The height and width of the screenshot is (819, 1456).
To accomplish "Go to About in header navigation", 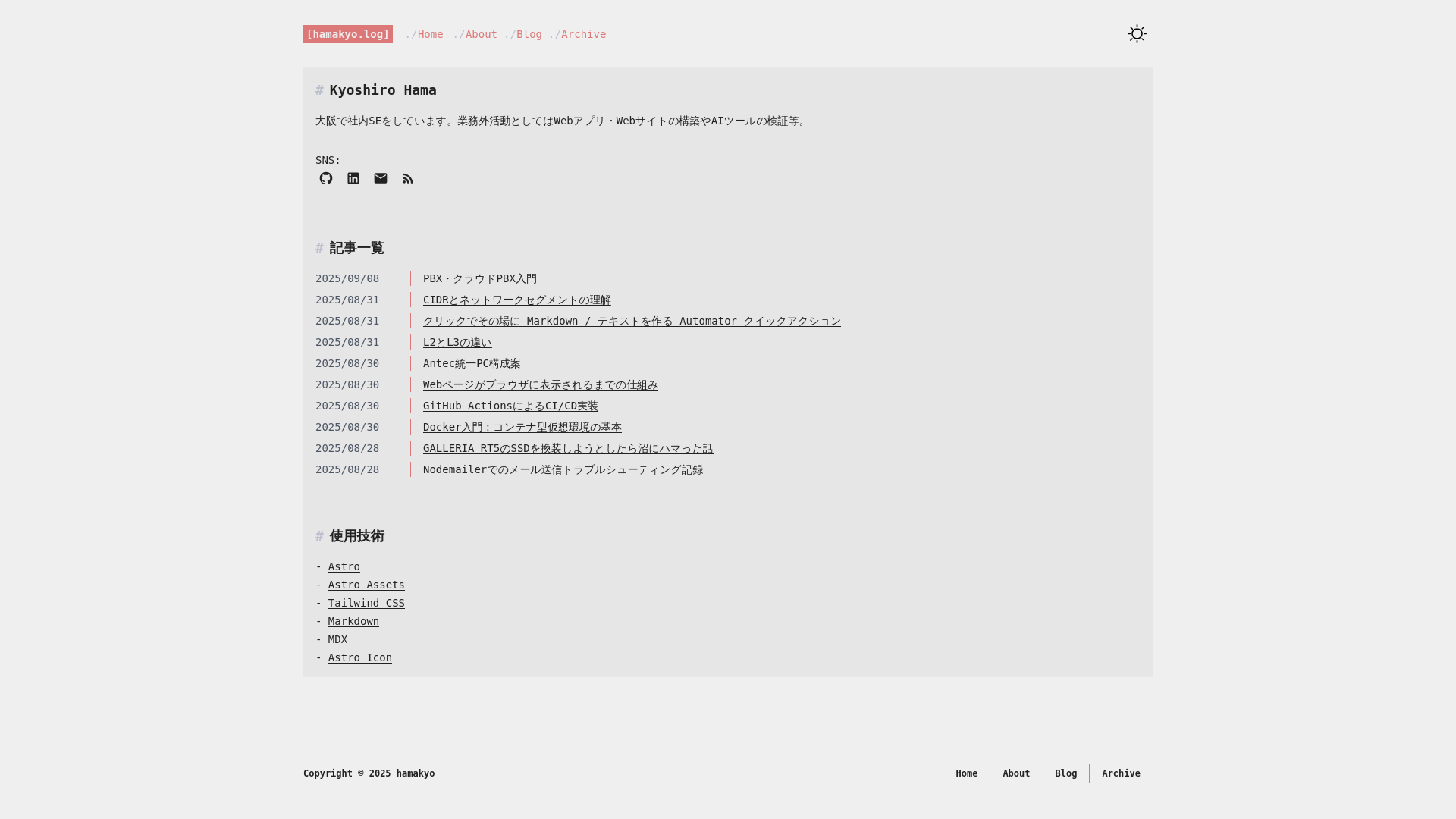I will coord(481,34).
